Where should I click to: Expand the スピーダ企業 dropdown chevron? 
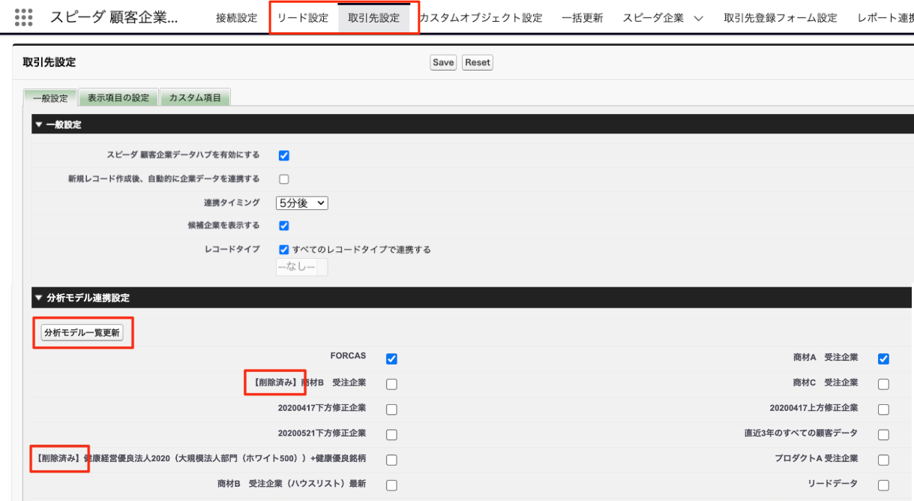(x=698, y=19)
